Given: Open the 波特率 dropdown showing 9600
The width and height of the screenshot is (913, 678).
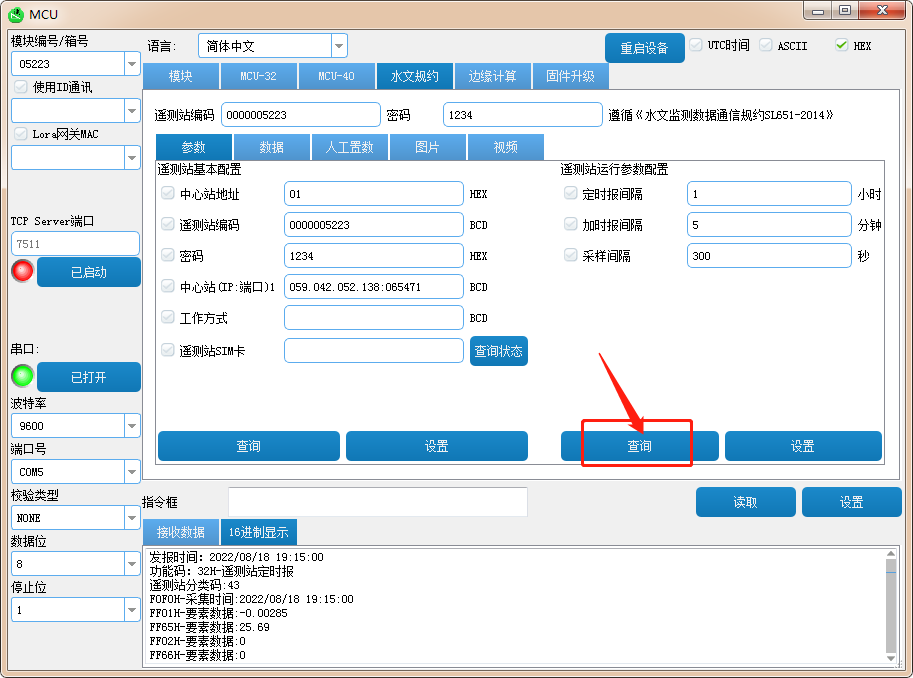Looking at the screenshot, I should tap(132, 425).
